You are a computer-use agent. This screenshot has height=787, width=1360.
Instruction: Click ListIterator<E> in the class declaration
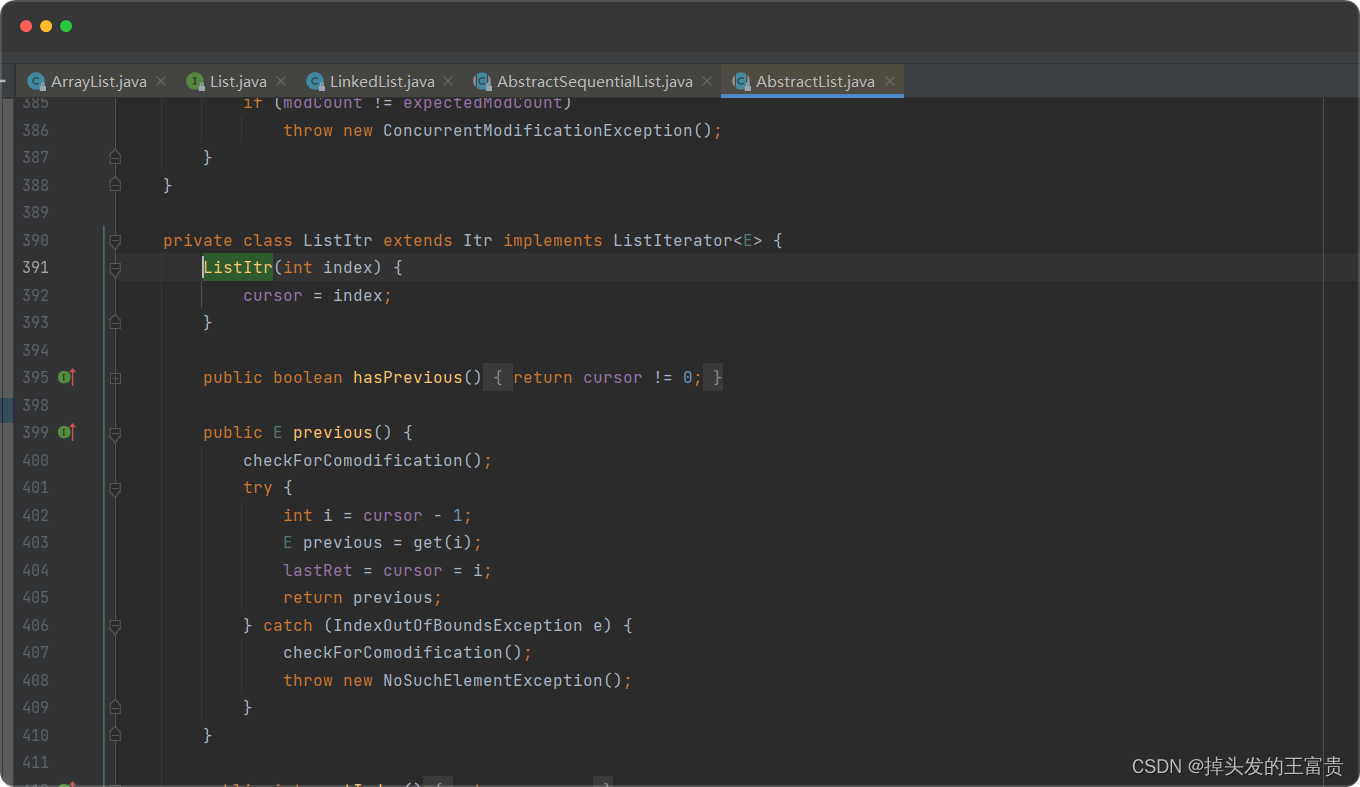tap(688, 240)
